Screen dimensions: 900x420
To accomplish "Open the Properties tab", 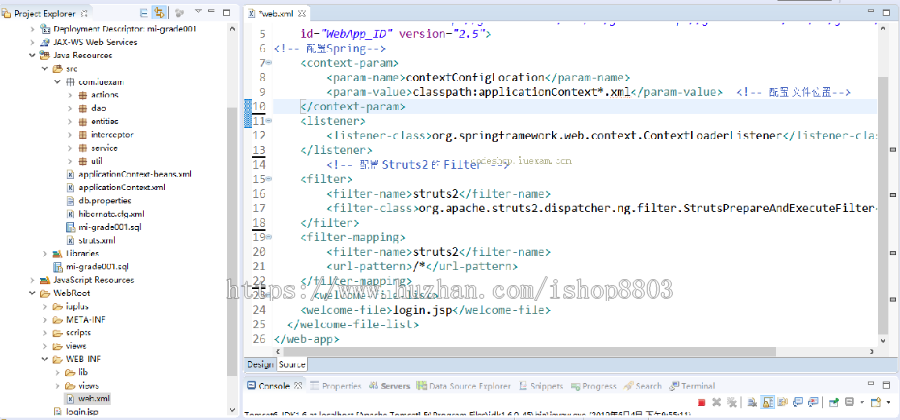I will point(336,386).
